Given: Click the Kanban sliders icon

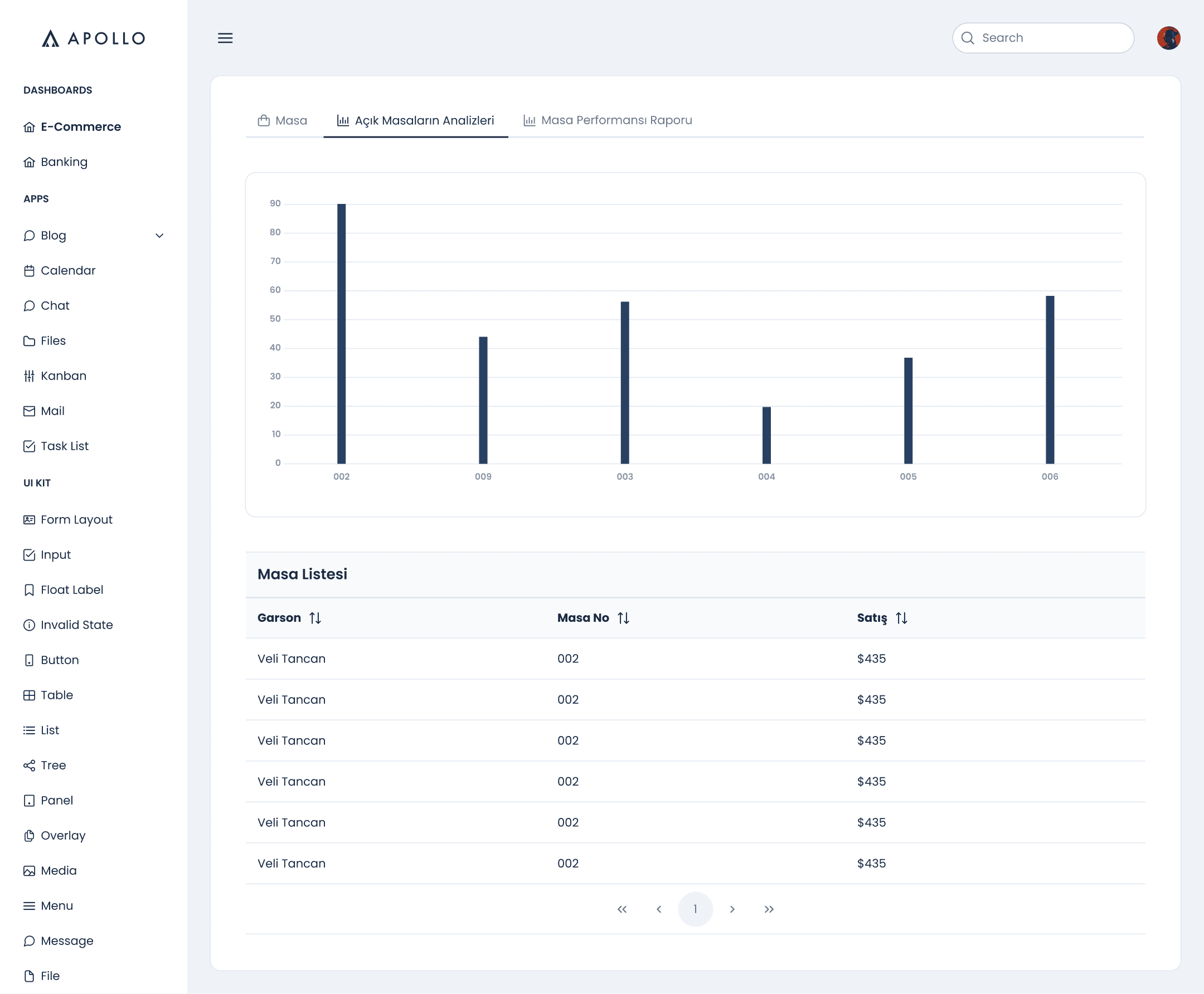Looking at the screenshot, I should point(29,376).
